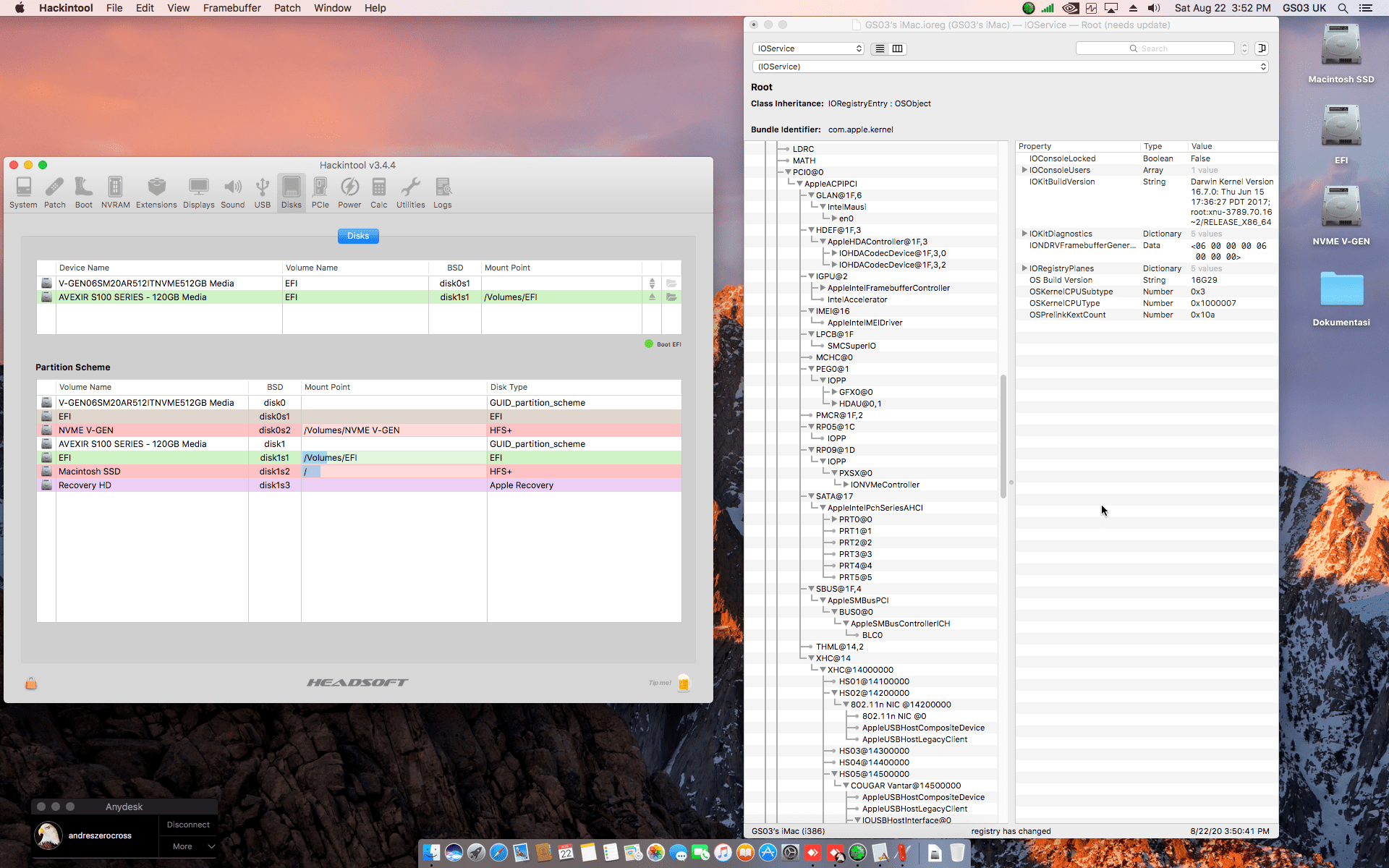Click the lock icon in Hackintool footer
Image resolution: width=1389 pixels, height=868 pixels.
31,683
